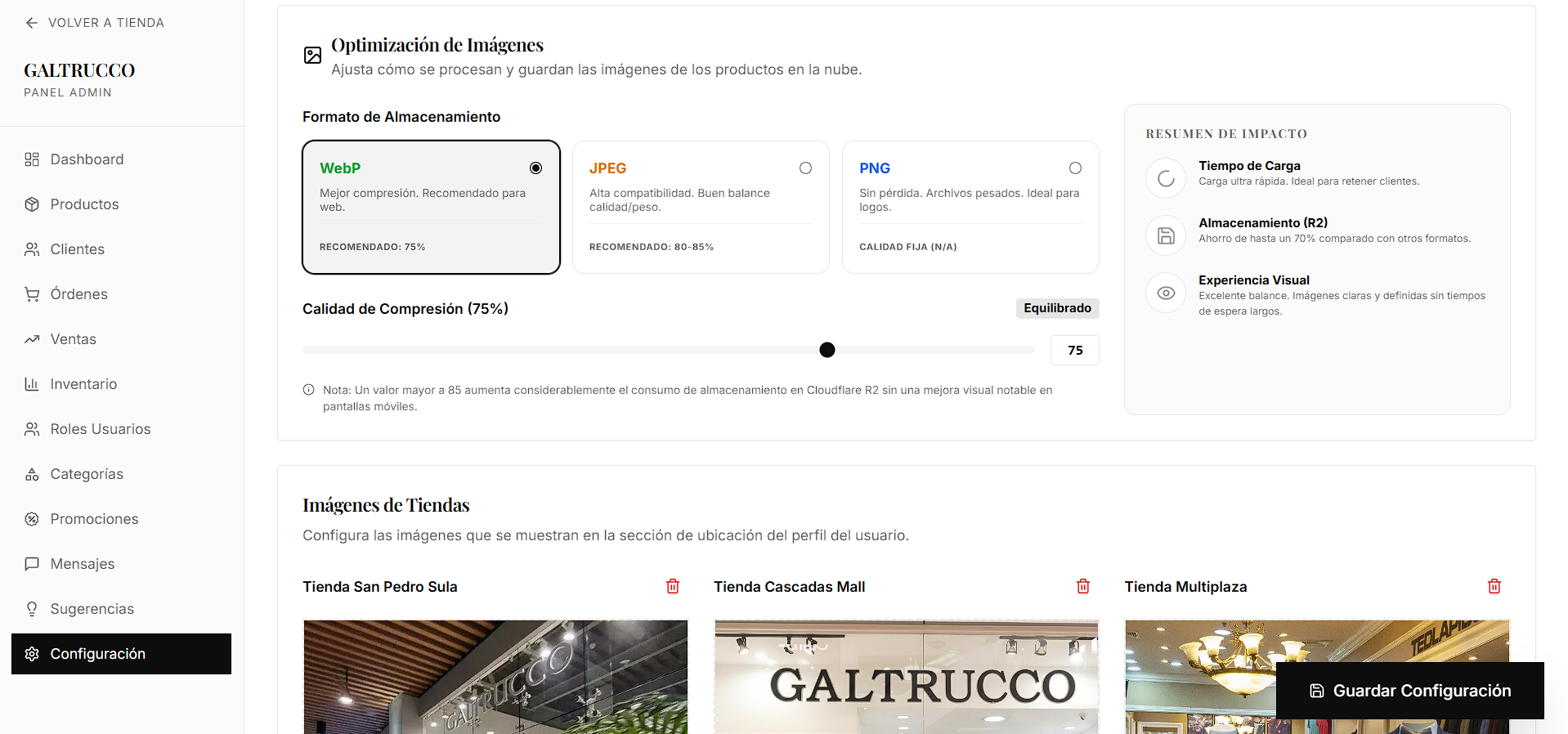Click the back arrow icon beside Volver a Tienda
Screen dimensions: 1568x734
click(32, 23)
